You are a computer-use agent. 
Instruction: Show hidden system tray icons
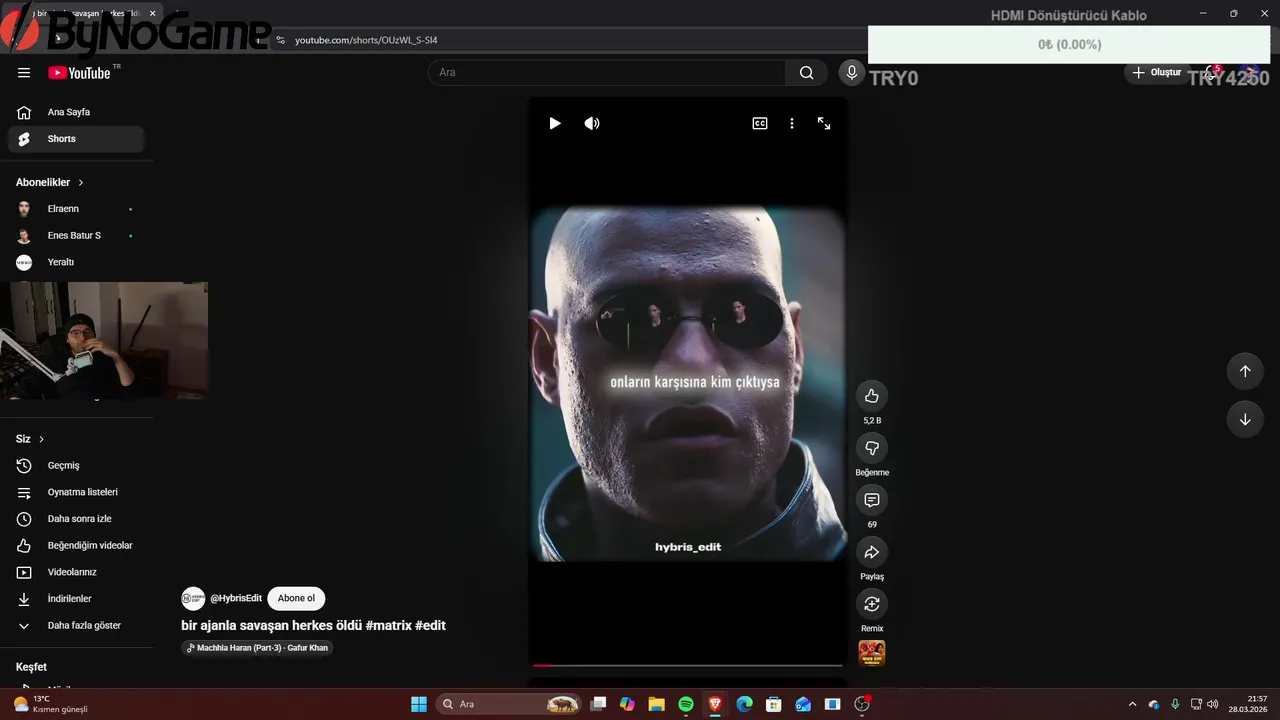pos(1132,704)
